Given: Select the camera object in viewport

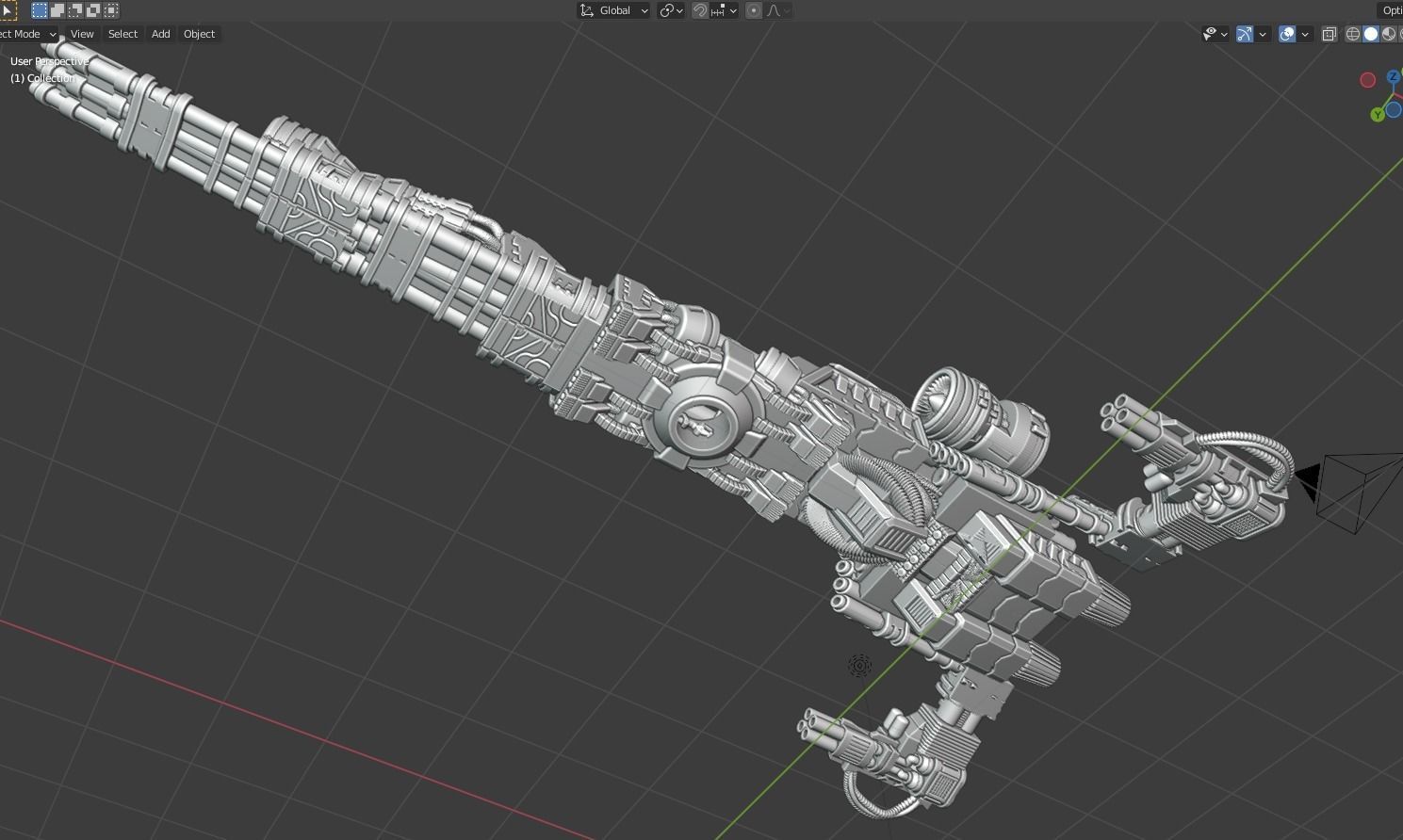Looking at the screenshot, I should [1350, 492].
